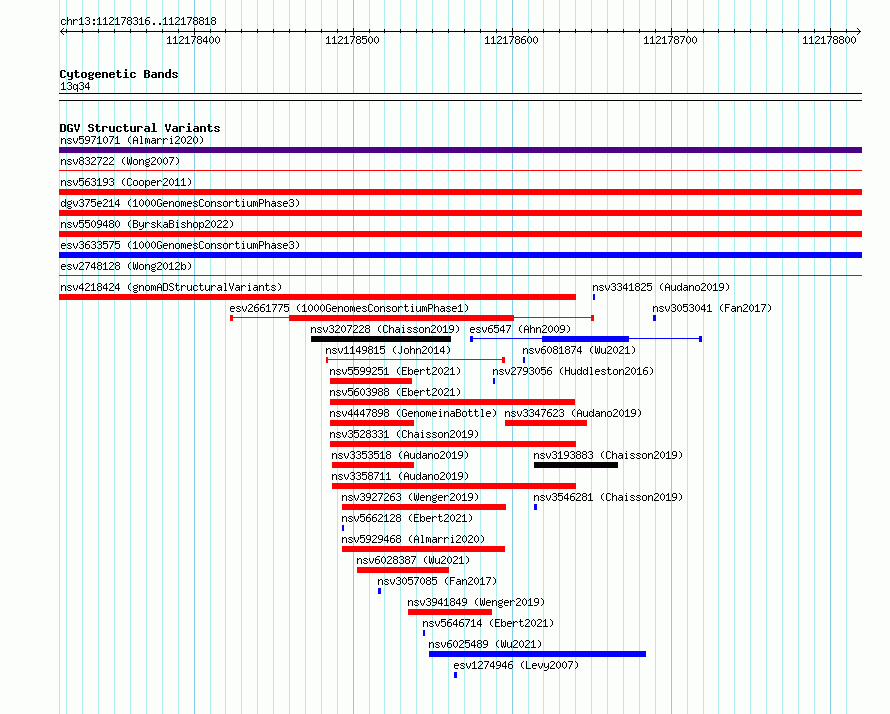The image size is (890, 714).
Task: Click the nsv5603988 (Ebert2021) label
Action: point(395,392)
